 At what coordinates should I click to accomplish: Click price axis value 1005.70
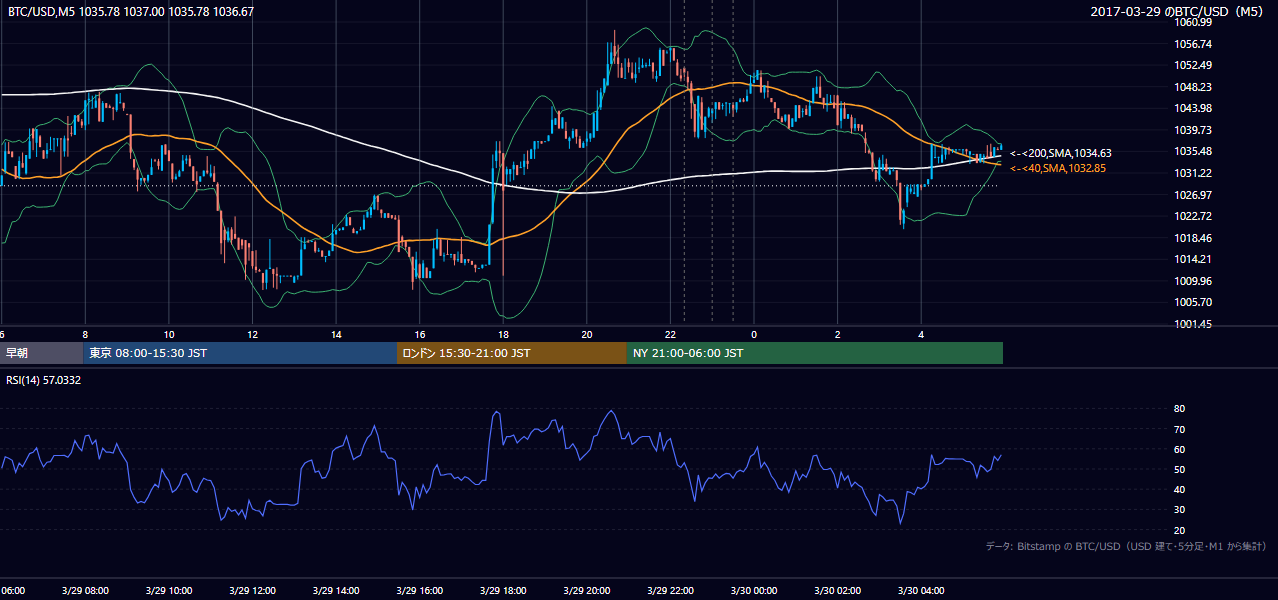(x=1194, y=302)
